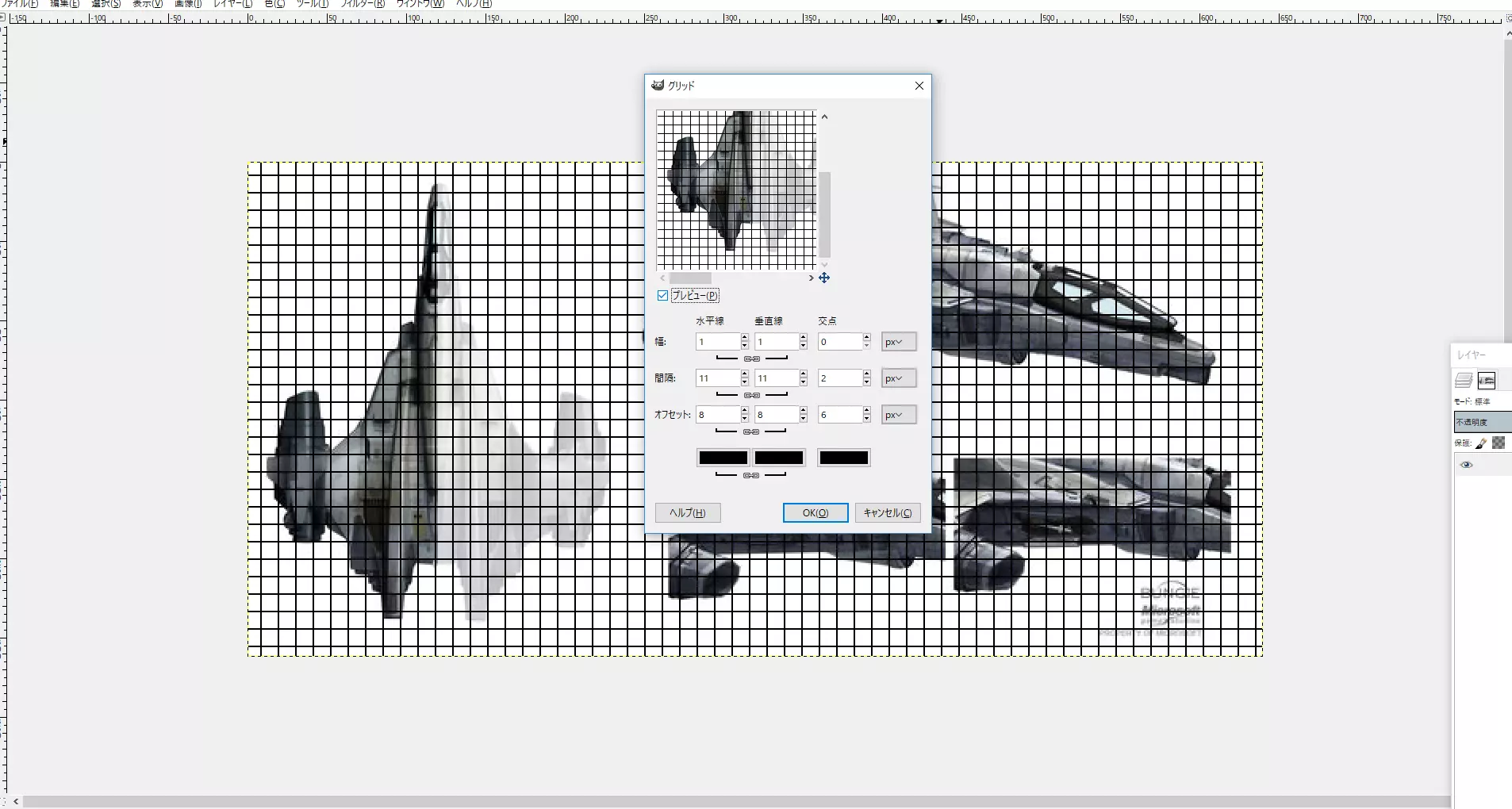Click the intersection (交点) color swatch
Image resolution: width=1512 pixels, height=809 pixels.
point(843,458)
